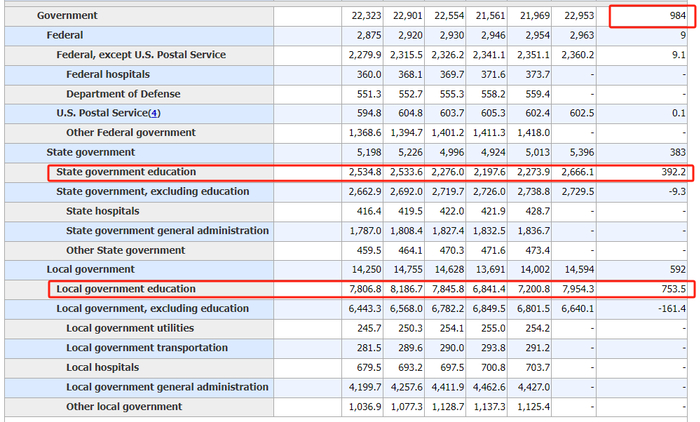Select the Local government transportation row label
This screenshot has height=422, width=700.
[x=145, y=348]
